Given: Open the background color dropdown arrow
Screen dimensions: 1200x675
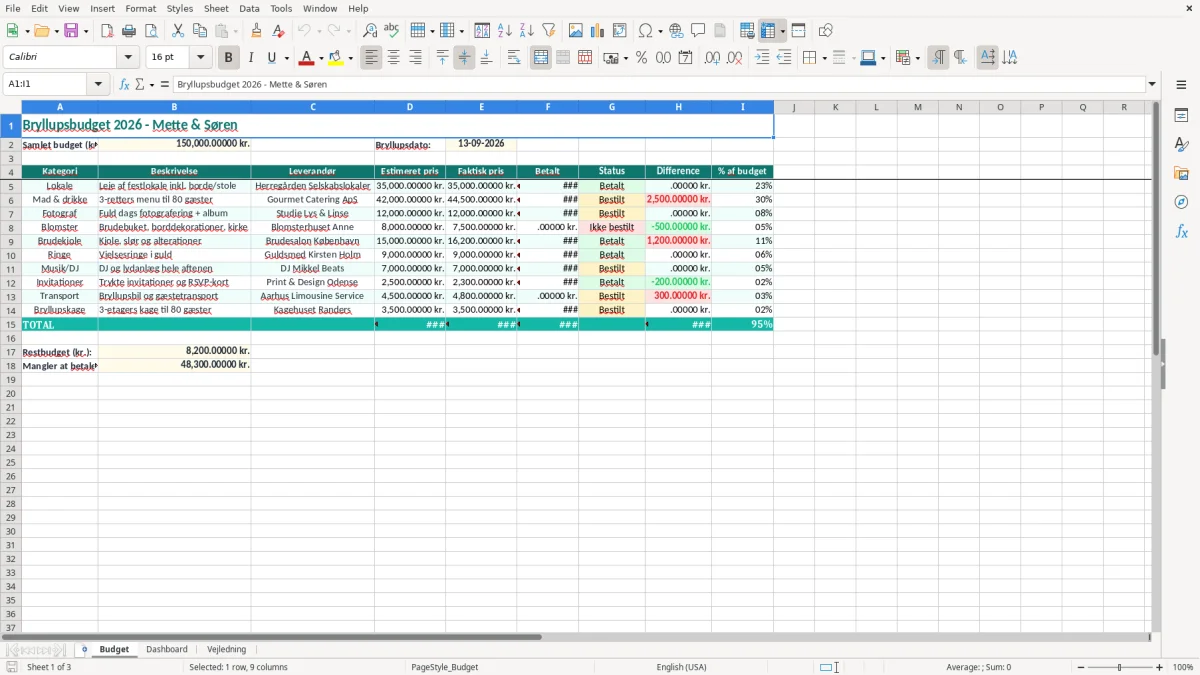Looking at the screenshot, I should (351, 58).
